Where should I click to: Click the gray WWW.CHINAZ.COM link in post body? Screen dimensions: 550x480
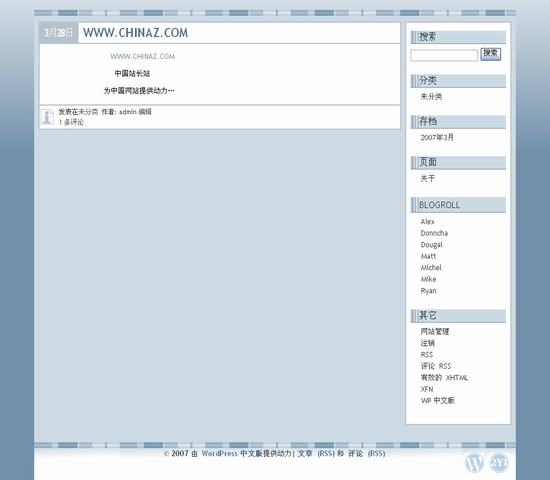point(142,56)
